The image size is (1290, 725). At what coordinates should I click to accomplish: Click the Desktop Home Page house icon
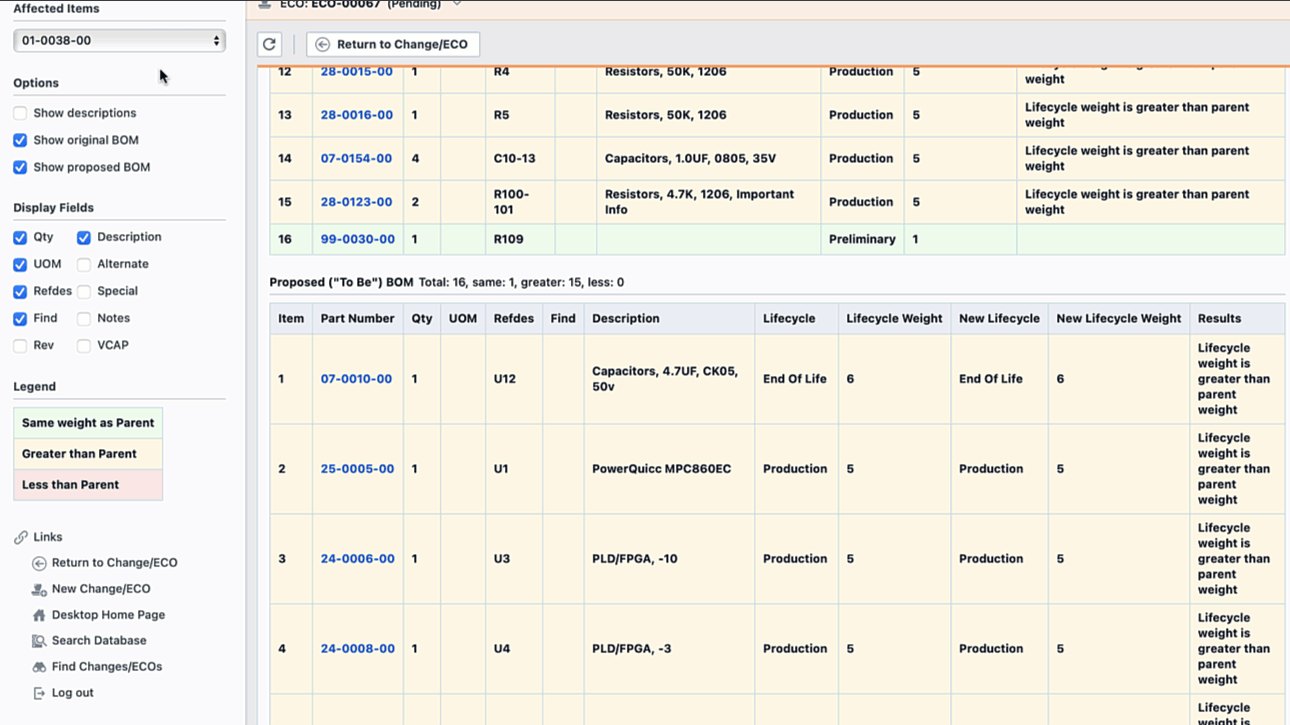39,615
